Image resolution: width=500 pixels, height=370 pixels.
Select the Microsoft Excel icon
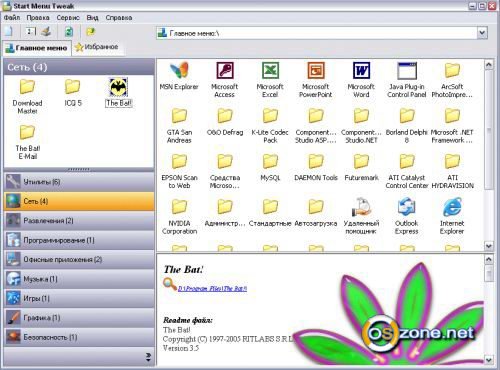click(270, 70)
